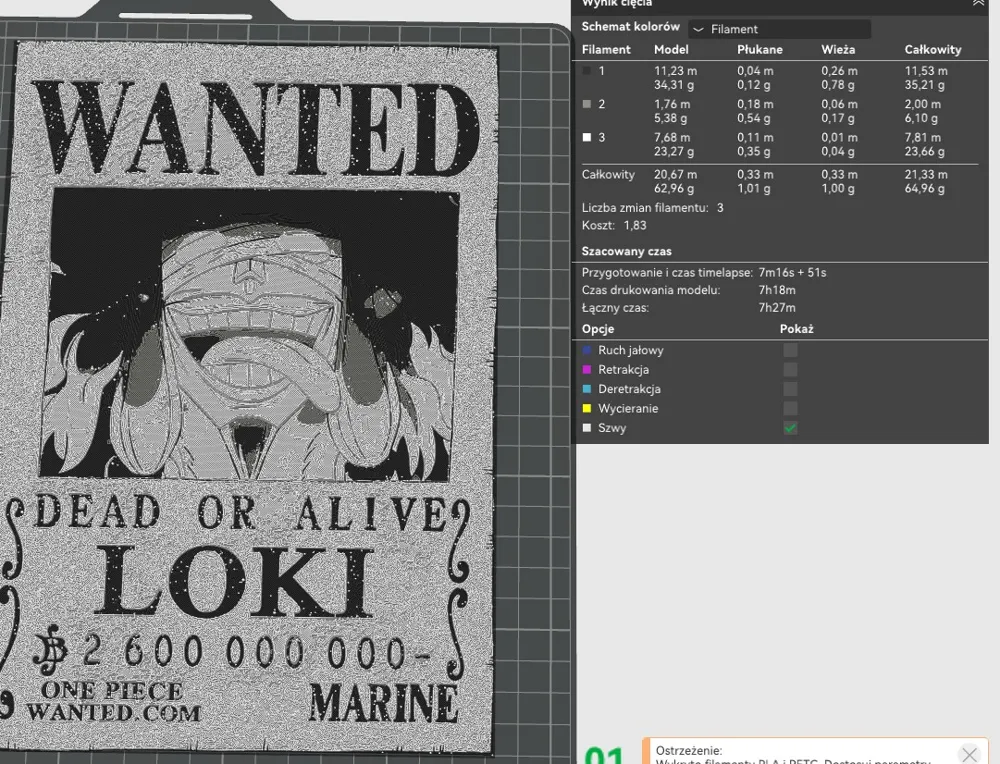Click the yellow Wycieranie legend swatch

pyautogui.click(x=587, y=408)
